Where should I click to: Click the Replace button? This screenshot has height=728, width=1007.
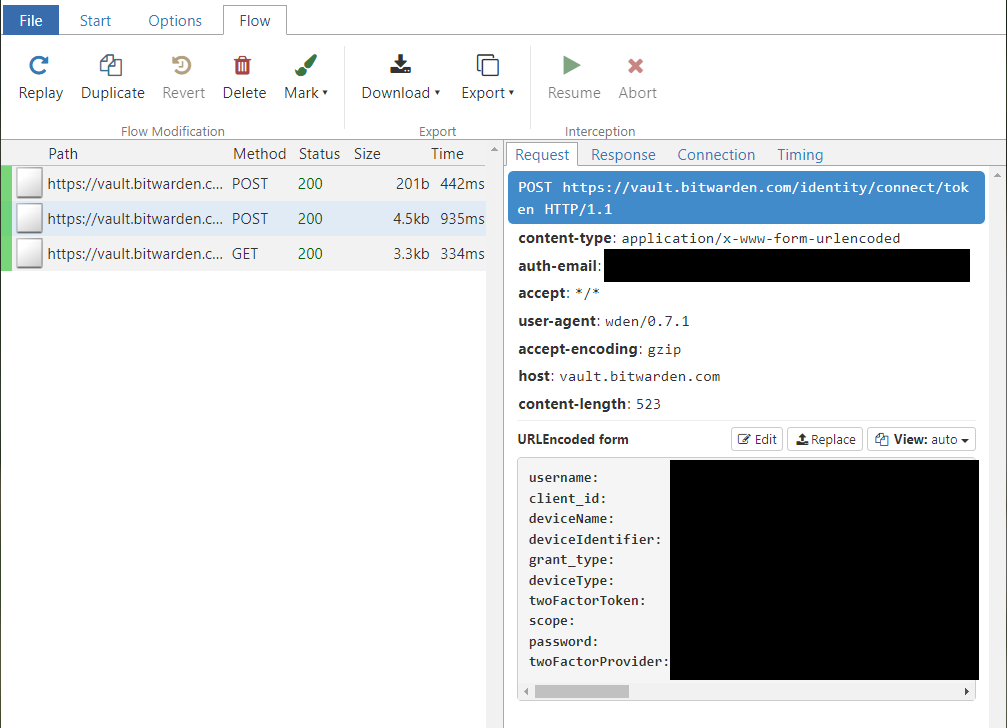[825, 439]
